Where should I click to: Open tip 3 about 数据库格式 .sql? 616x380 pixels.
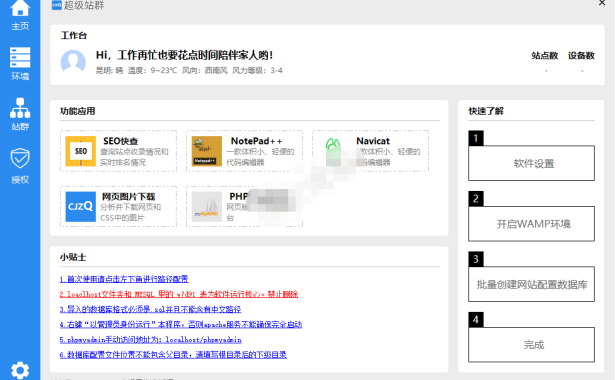[x=150, y=309]
